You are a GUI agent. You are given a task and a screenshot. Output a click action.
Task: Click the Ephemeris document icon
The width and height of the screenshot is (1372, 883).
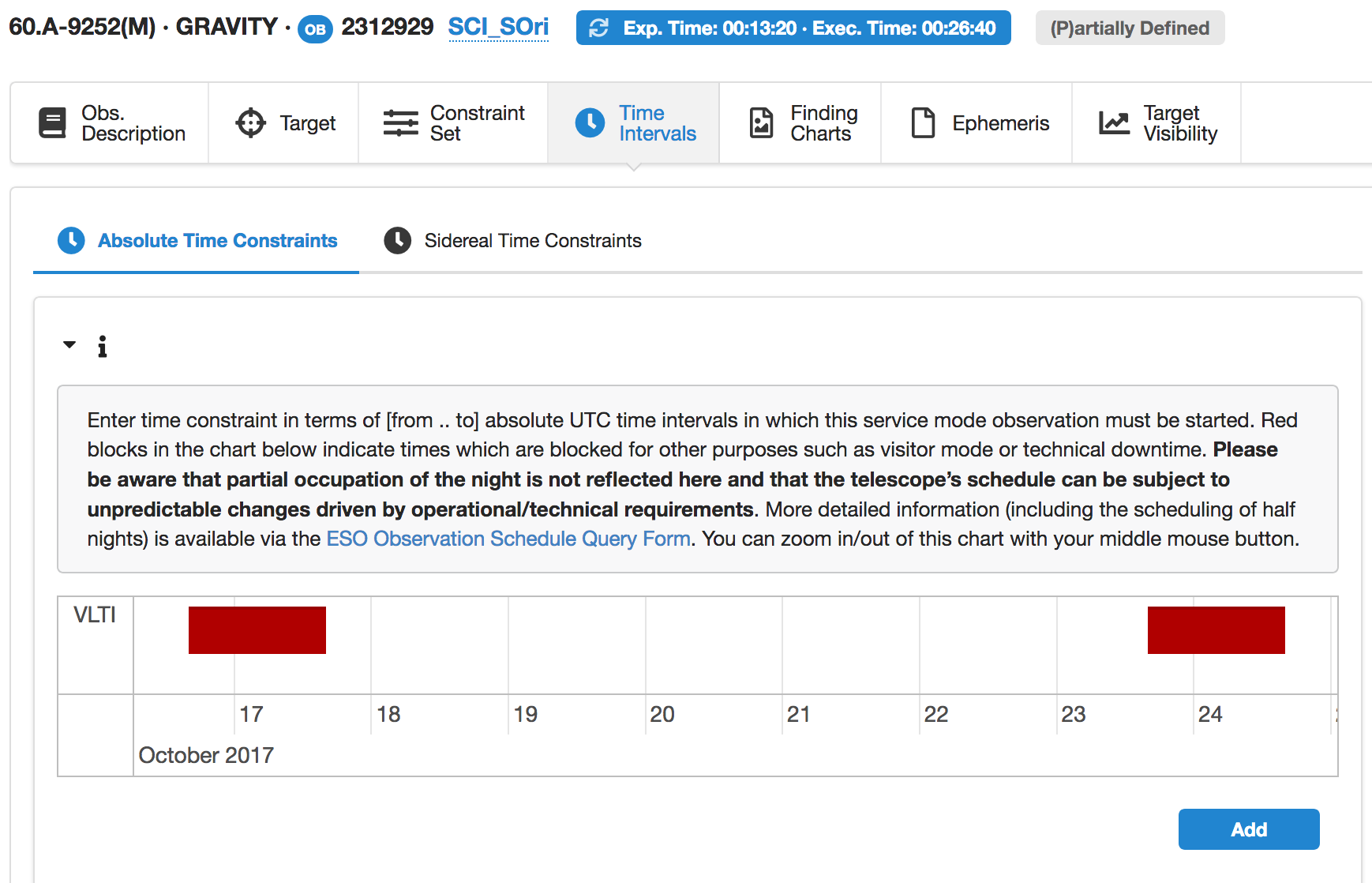(923, 123)
